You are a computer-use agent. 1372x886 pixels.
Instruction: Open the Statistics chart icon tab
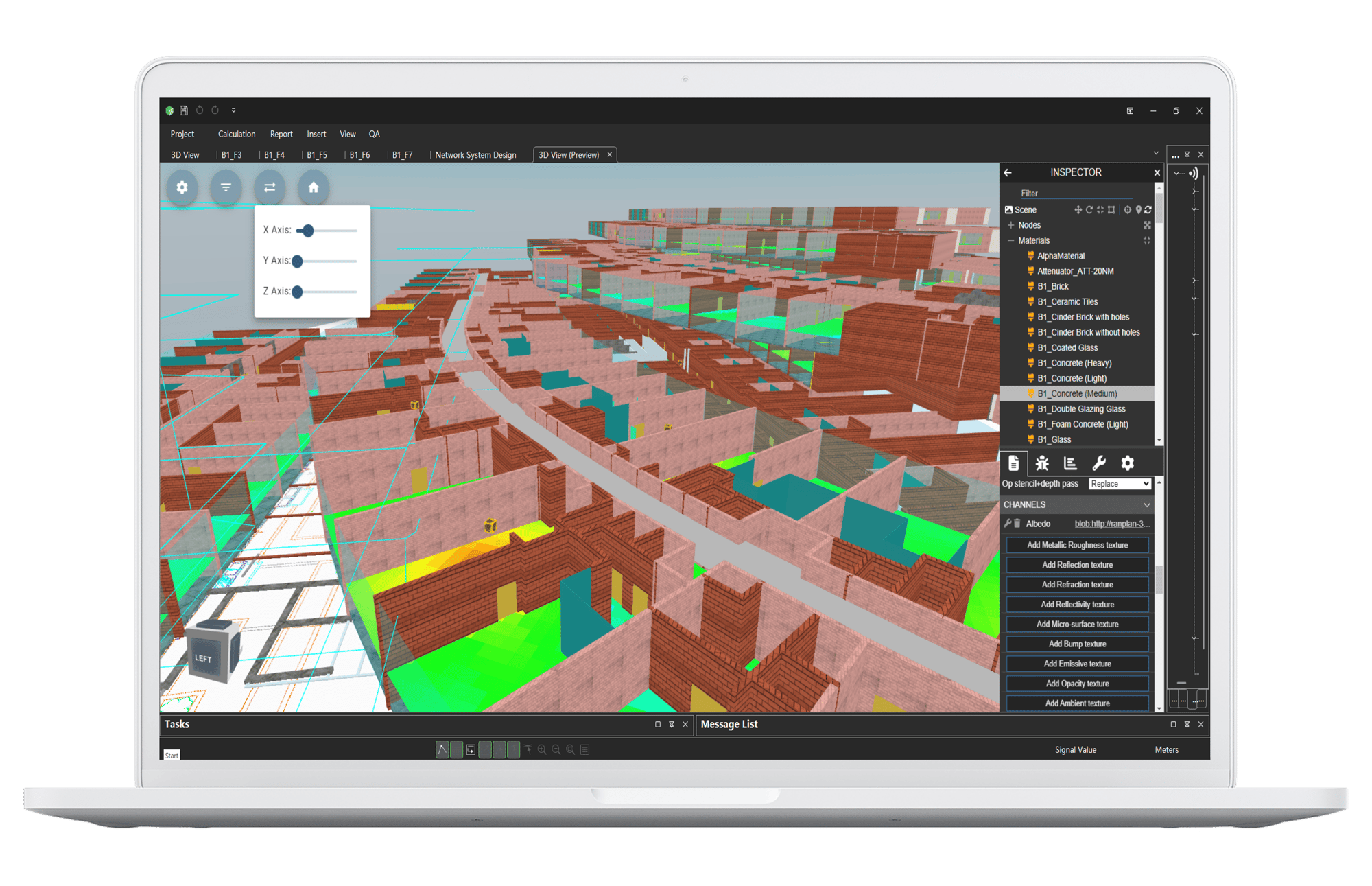tap(1070, 463)
